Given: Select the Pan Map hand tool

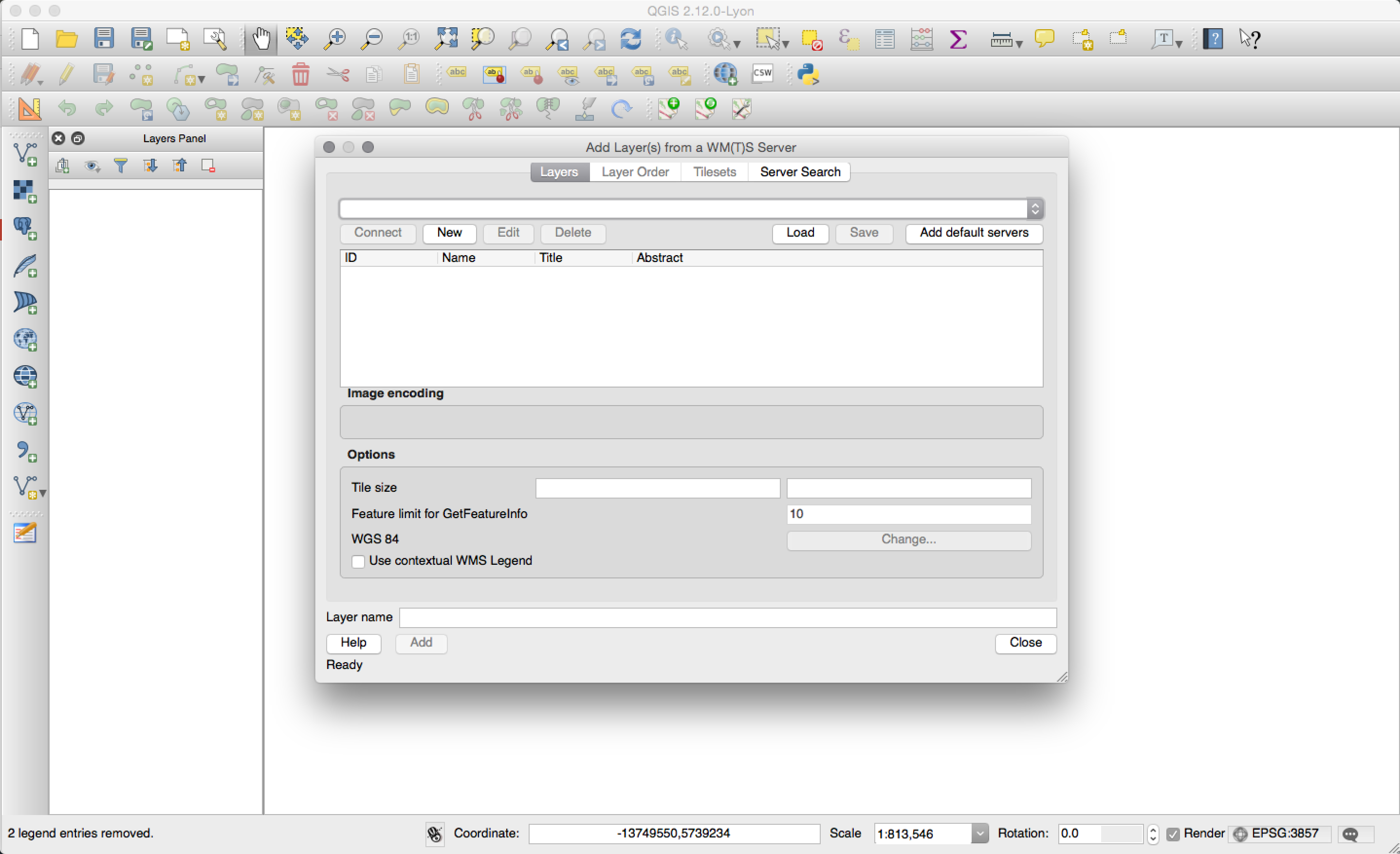Looking at the screenshot, I should pos(261,38).
